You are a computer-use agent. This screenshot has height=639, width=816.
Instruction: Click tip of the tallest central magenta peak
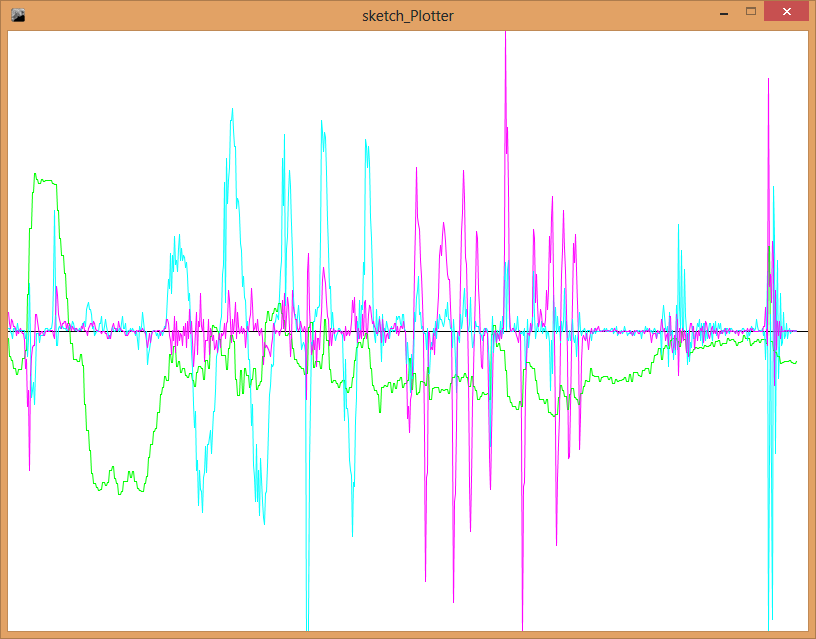click(505, 33)
